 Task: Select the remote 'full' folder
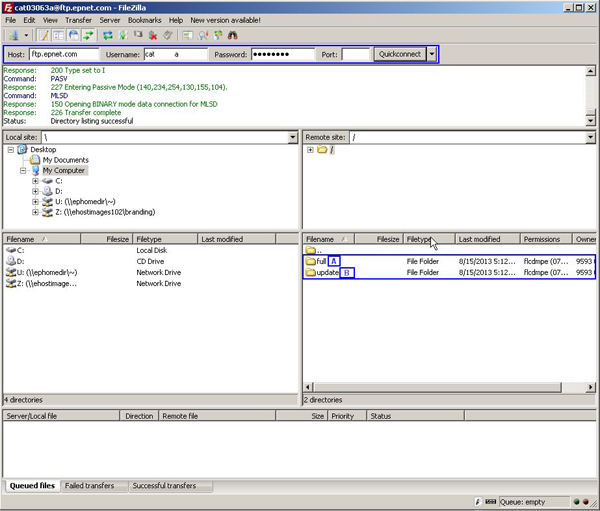pyautogui.click(x=449, y=261)
